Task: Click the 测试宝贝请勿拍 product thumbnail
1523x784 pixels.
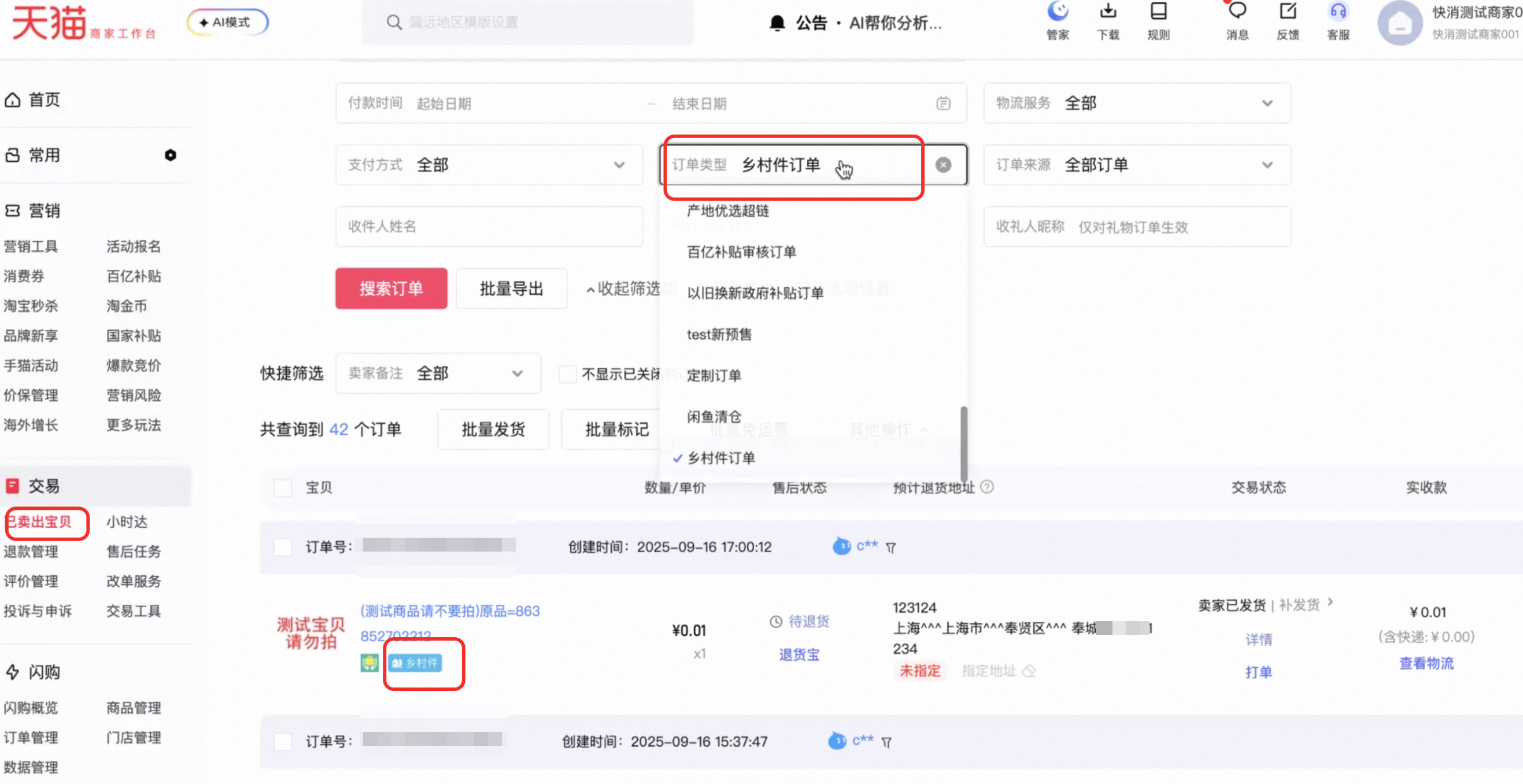Action: pos(311,633)
